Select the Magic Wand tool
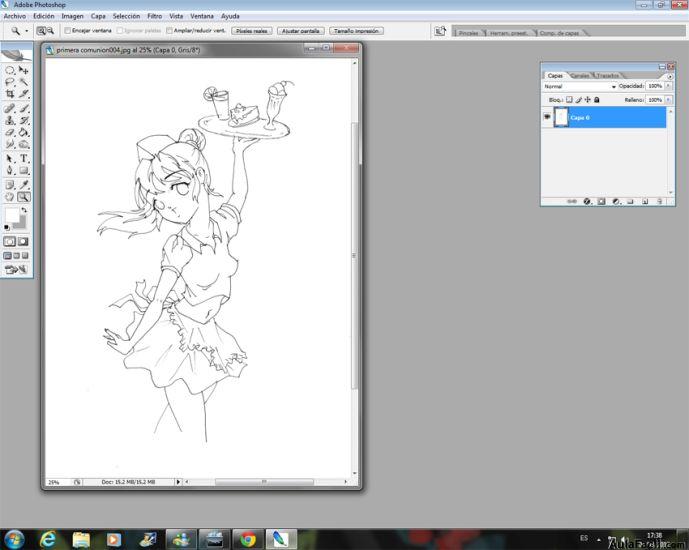This screenshot has width=689, height=550. click(24, 82)
